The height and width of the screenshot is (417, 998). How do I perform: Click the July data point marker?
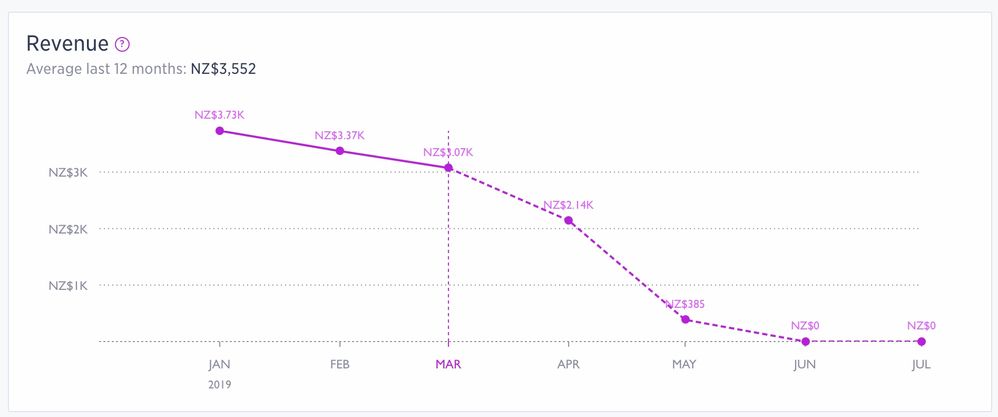(x=921, y=341)
